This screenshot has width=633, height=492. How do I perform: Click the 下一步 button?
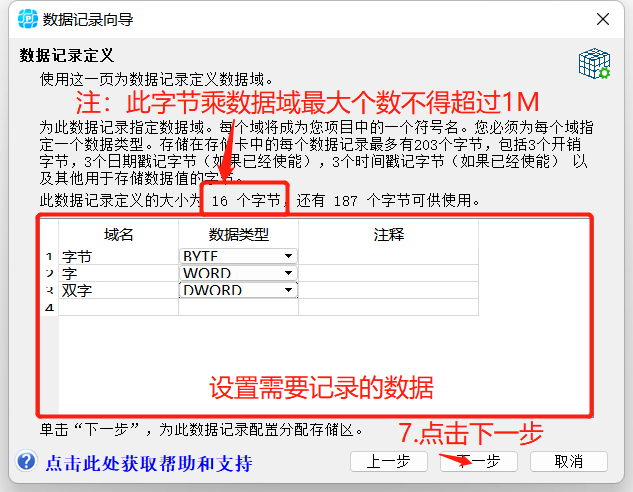(x=479, y=461)
